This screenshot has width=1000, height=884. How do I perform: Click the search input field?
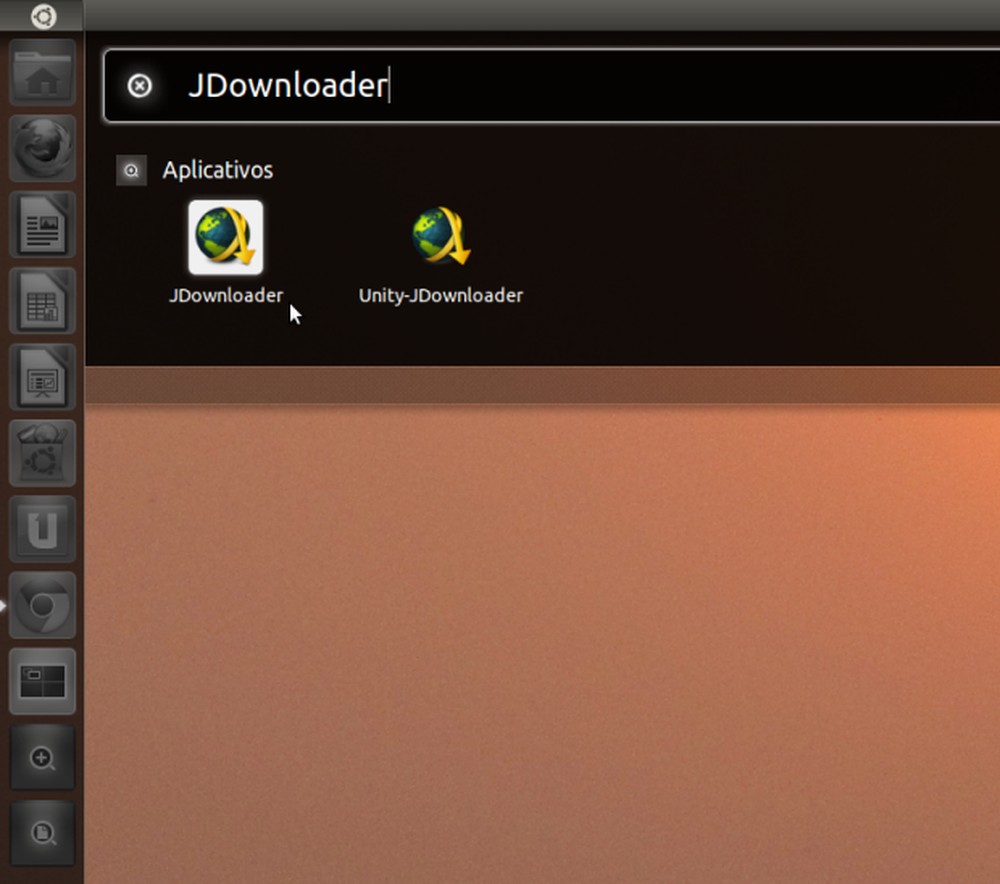(x=500, y=86)
